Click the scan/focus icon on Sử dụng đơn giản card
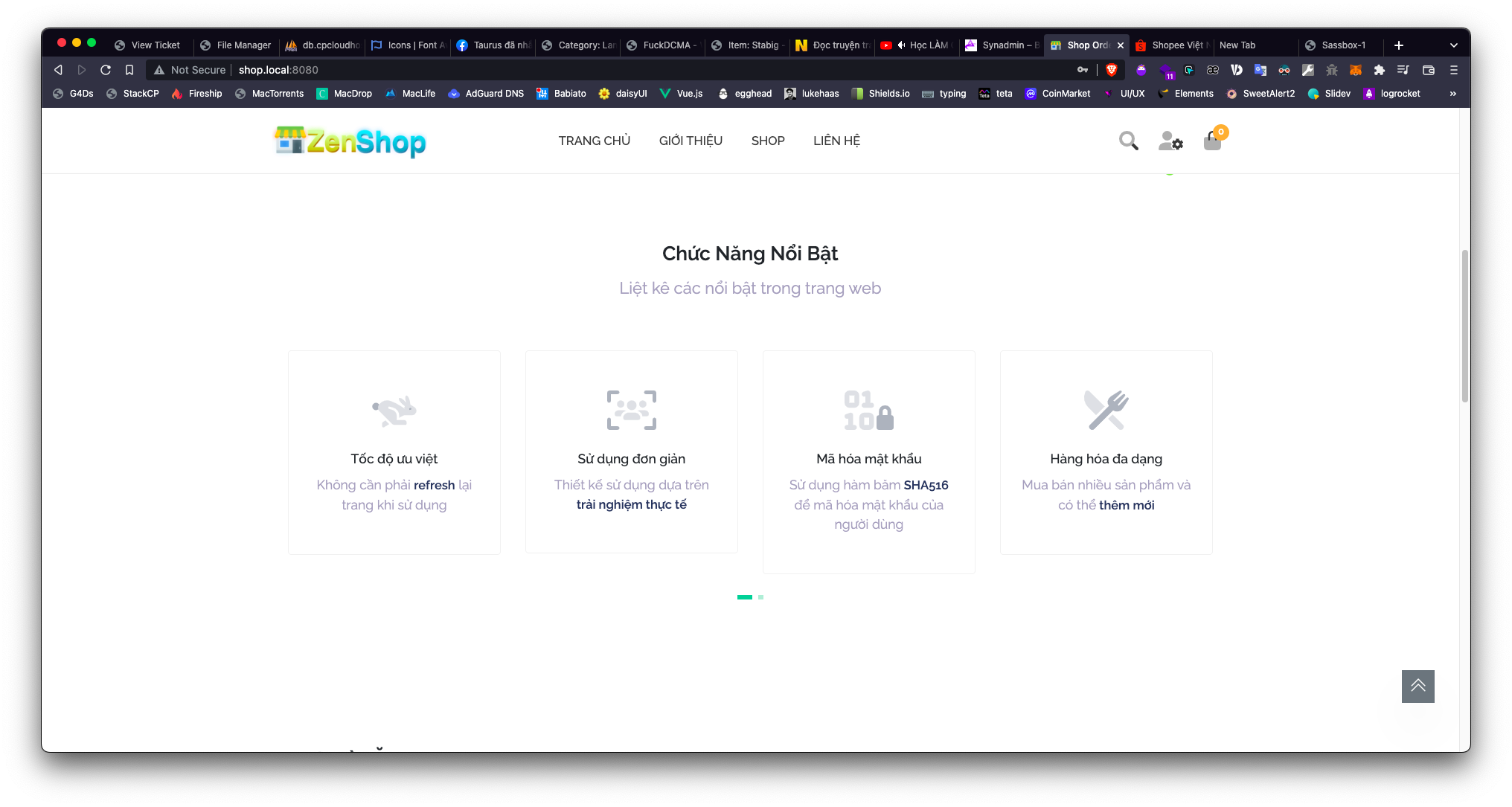The width and height of the screenshot is (1512, 807). [x=632, y=410]
